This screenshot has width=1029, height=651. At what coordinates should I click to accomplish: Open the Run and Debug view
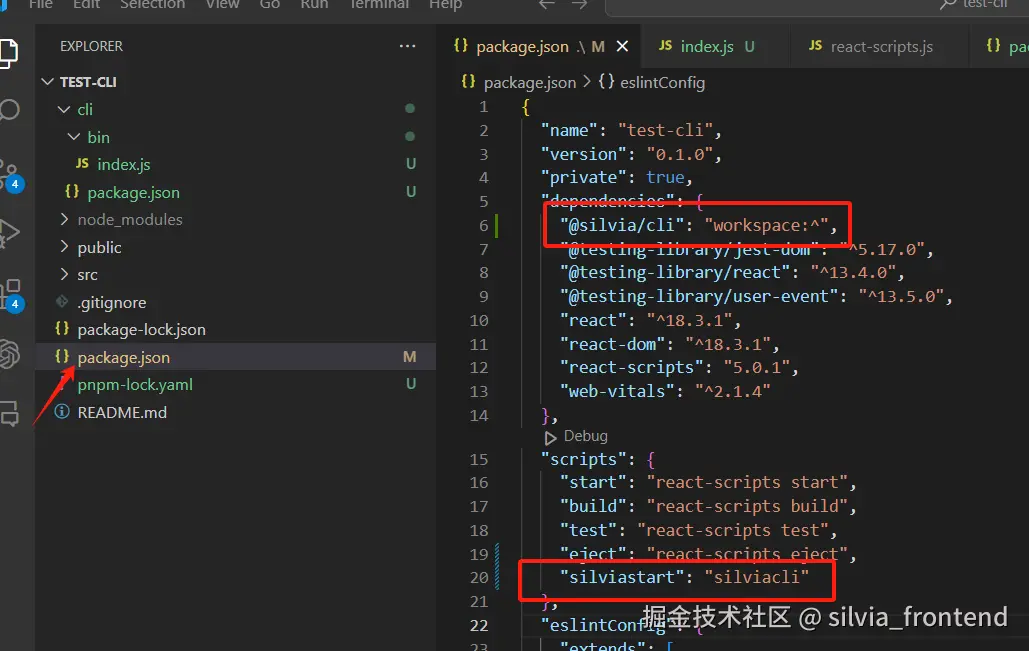pos(9,232)
